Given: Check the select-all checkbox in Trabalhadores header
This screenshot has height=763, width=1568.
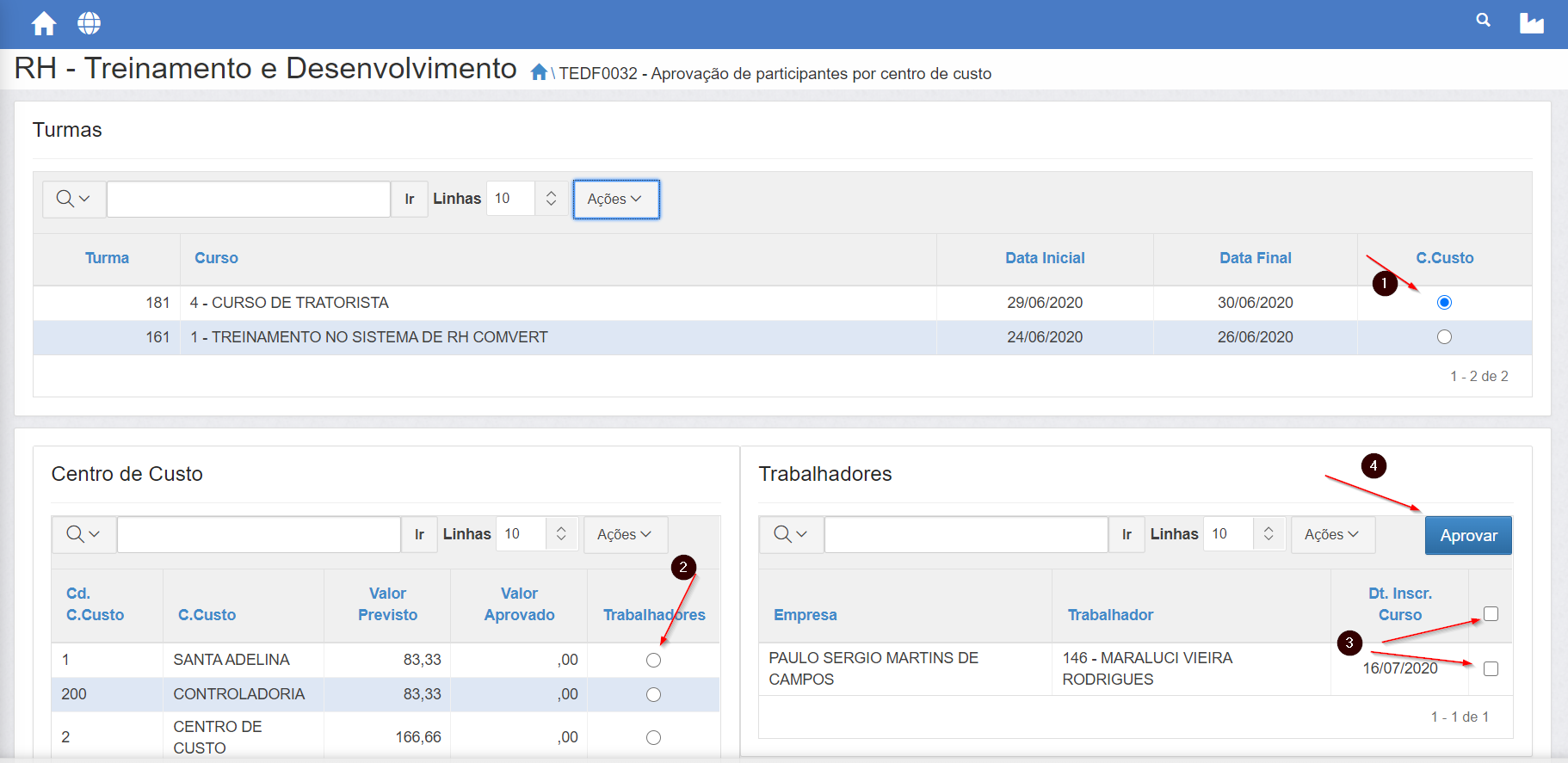Looking at the screenshot, I should click(x=1491, y=614).
